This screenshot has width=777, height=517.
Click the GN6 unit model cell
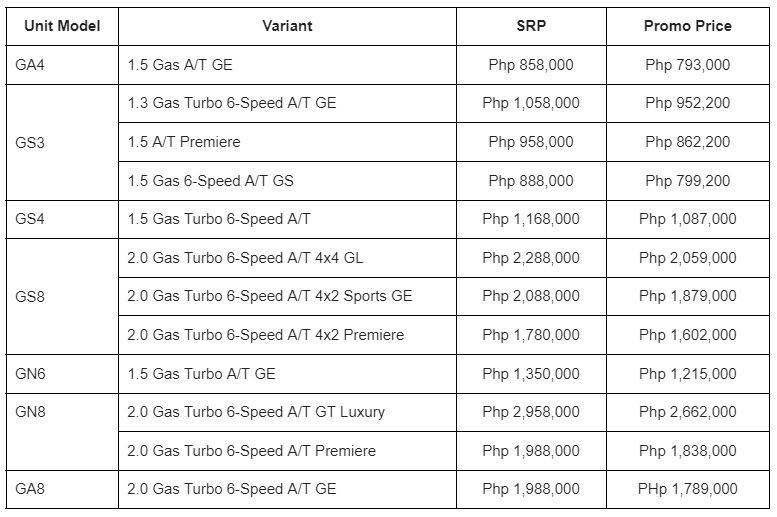[62, 374]
